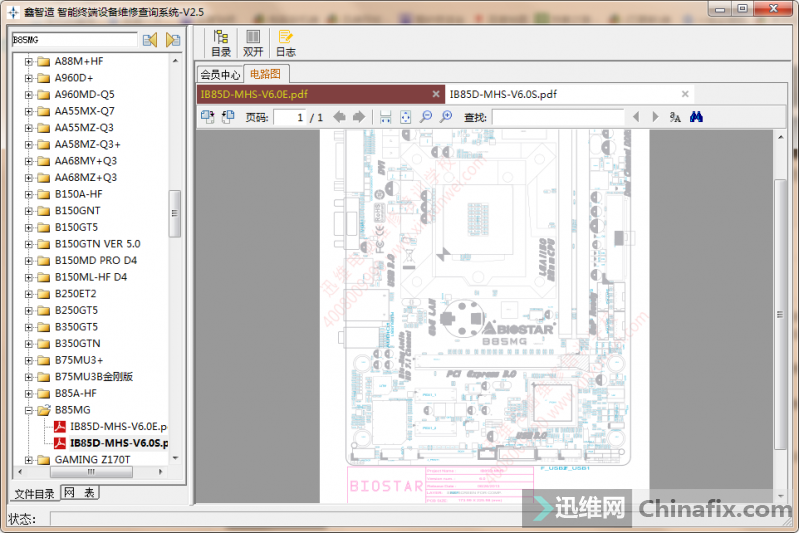Click the folder icon of A88M+HF

tap(44, 62)
